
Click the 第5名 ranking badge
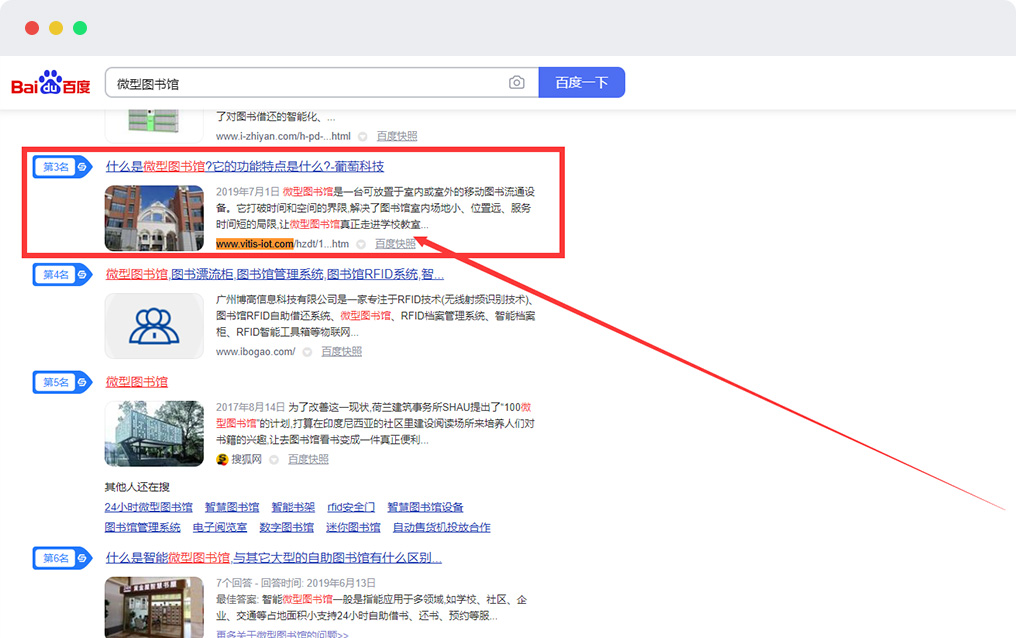pyautogui.click(x=63, y=382)
